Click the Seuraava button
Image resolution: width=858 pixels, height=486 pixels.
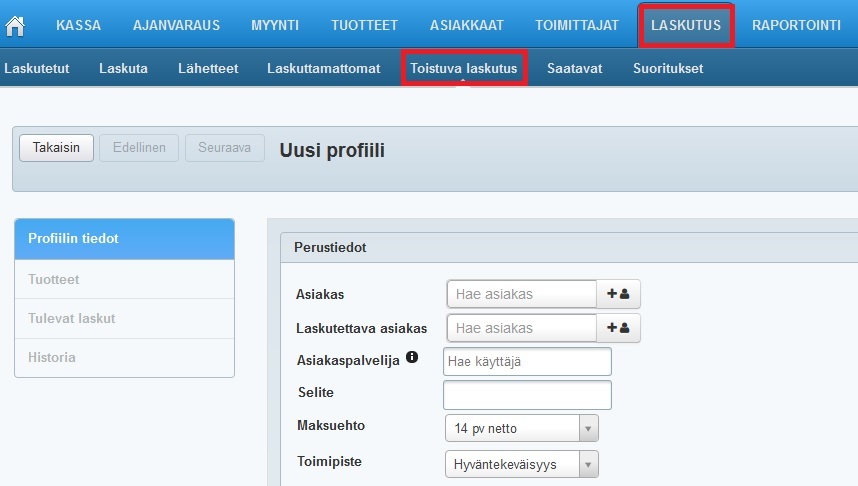pyautogui.click(x=225, y=148)
